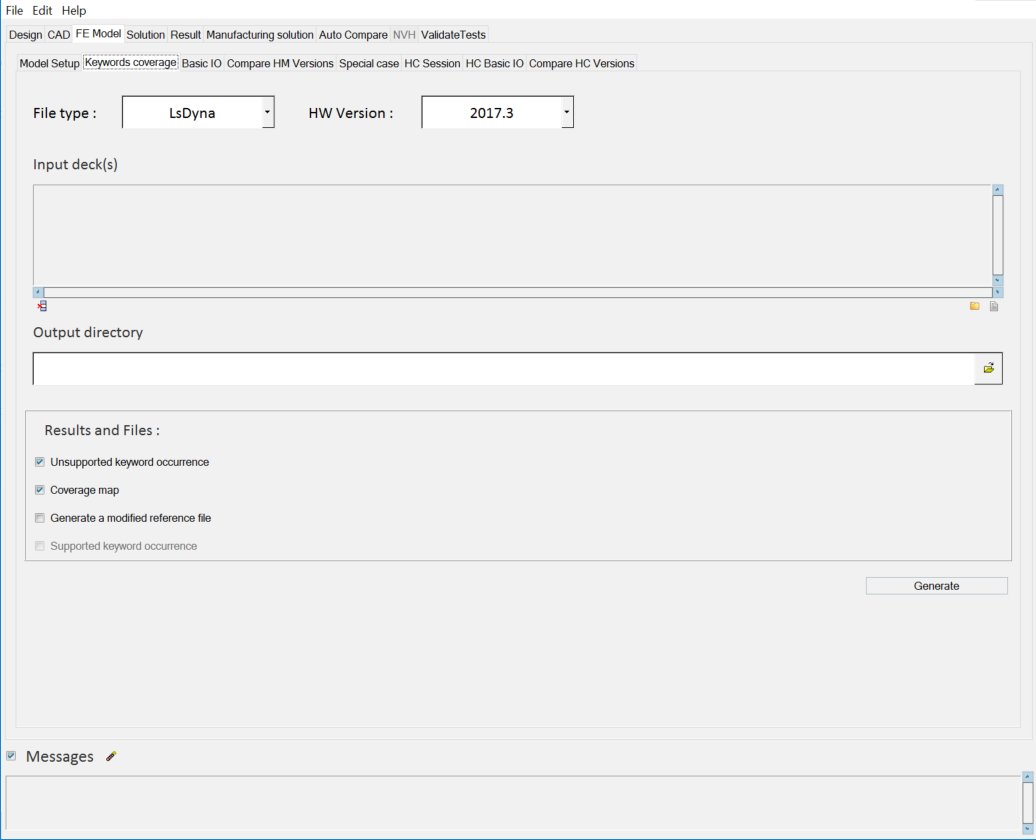Select the Keywords coverage subtab

point(131,62)
